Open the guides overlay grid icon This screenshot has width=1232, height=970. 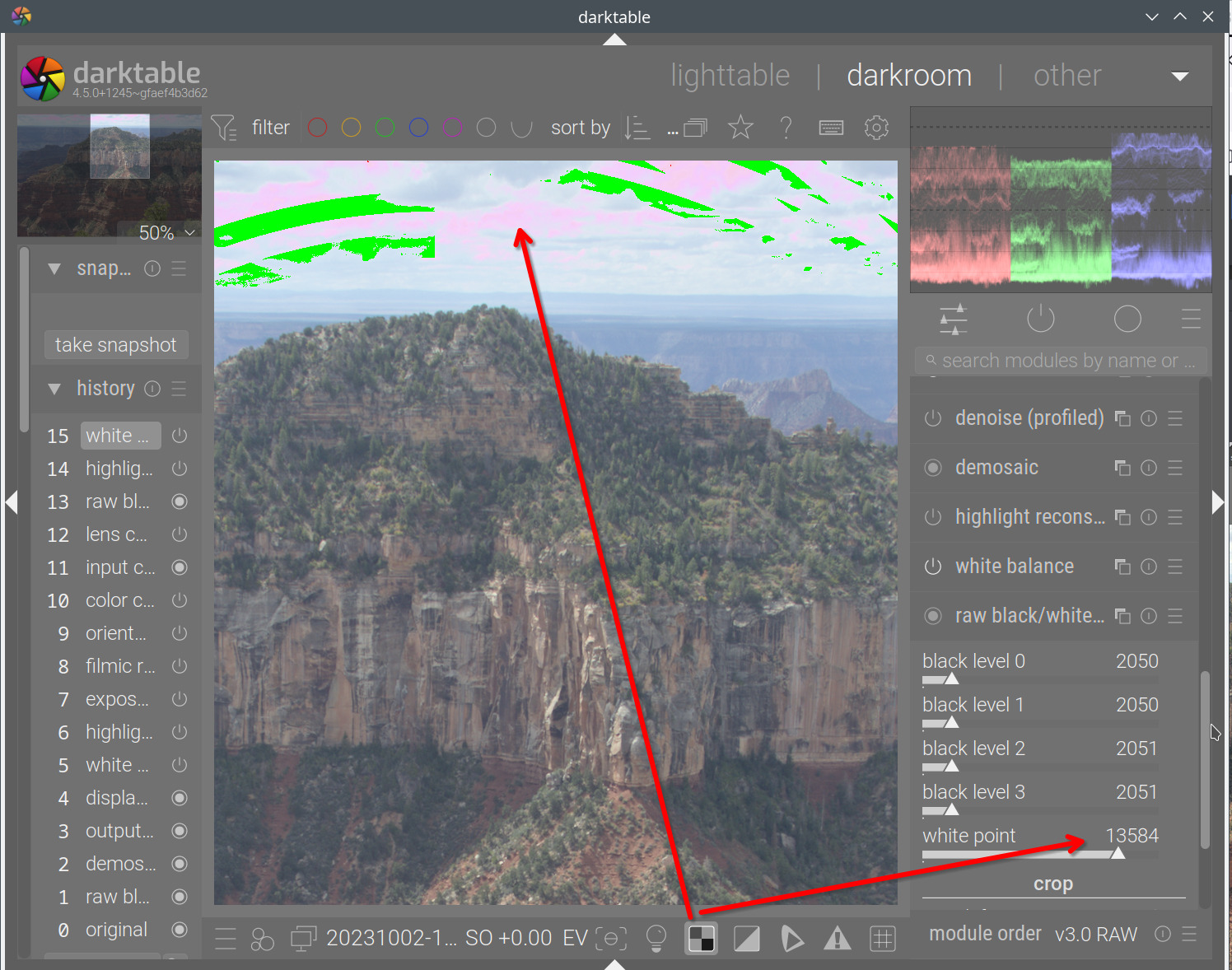tap(883, 938)
